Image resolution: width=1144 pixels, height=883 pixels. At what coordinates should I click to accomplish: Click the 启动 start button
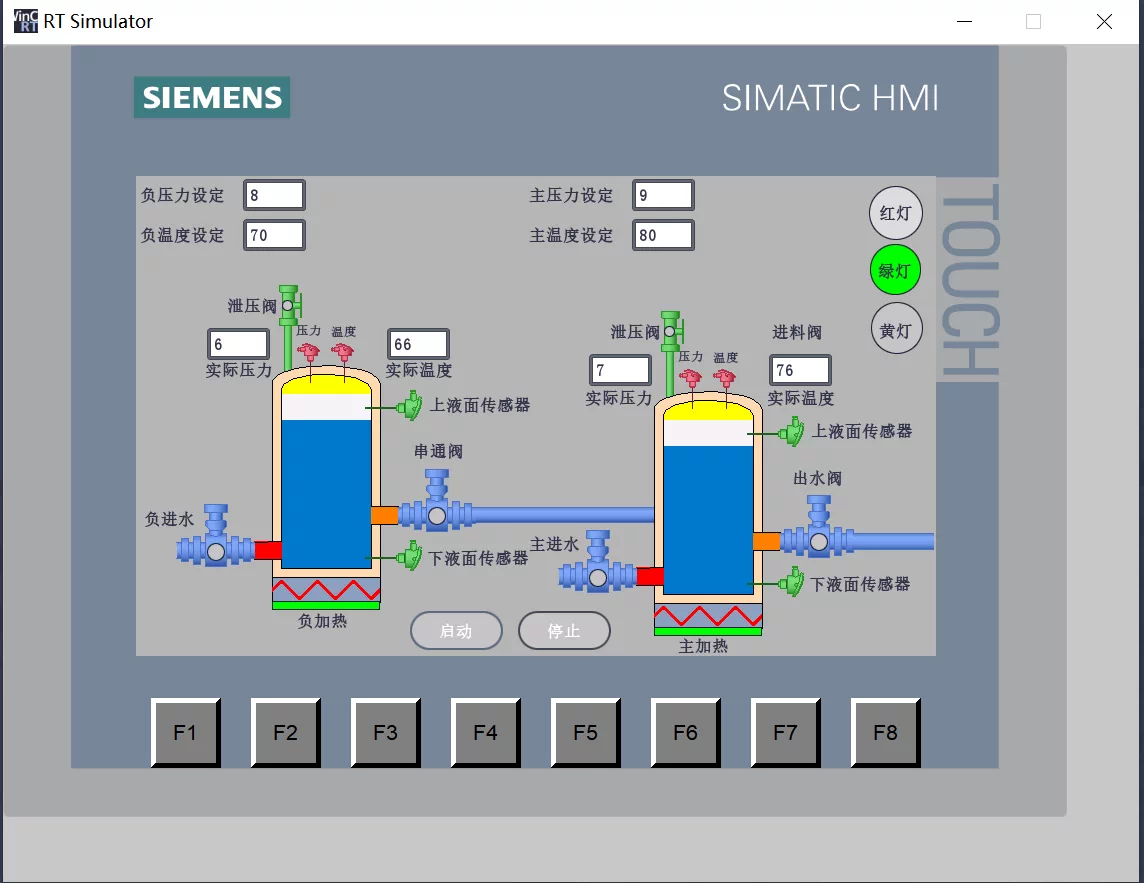pos(456,631)
